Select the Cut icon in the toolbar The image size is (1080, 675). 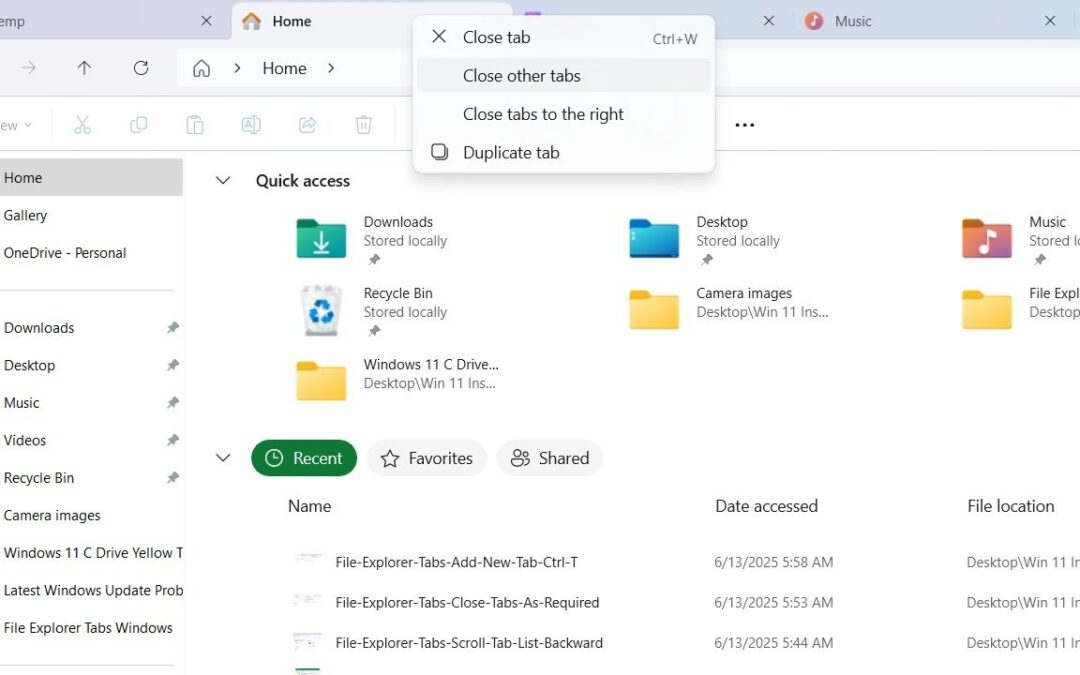coord(82,124)
